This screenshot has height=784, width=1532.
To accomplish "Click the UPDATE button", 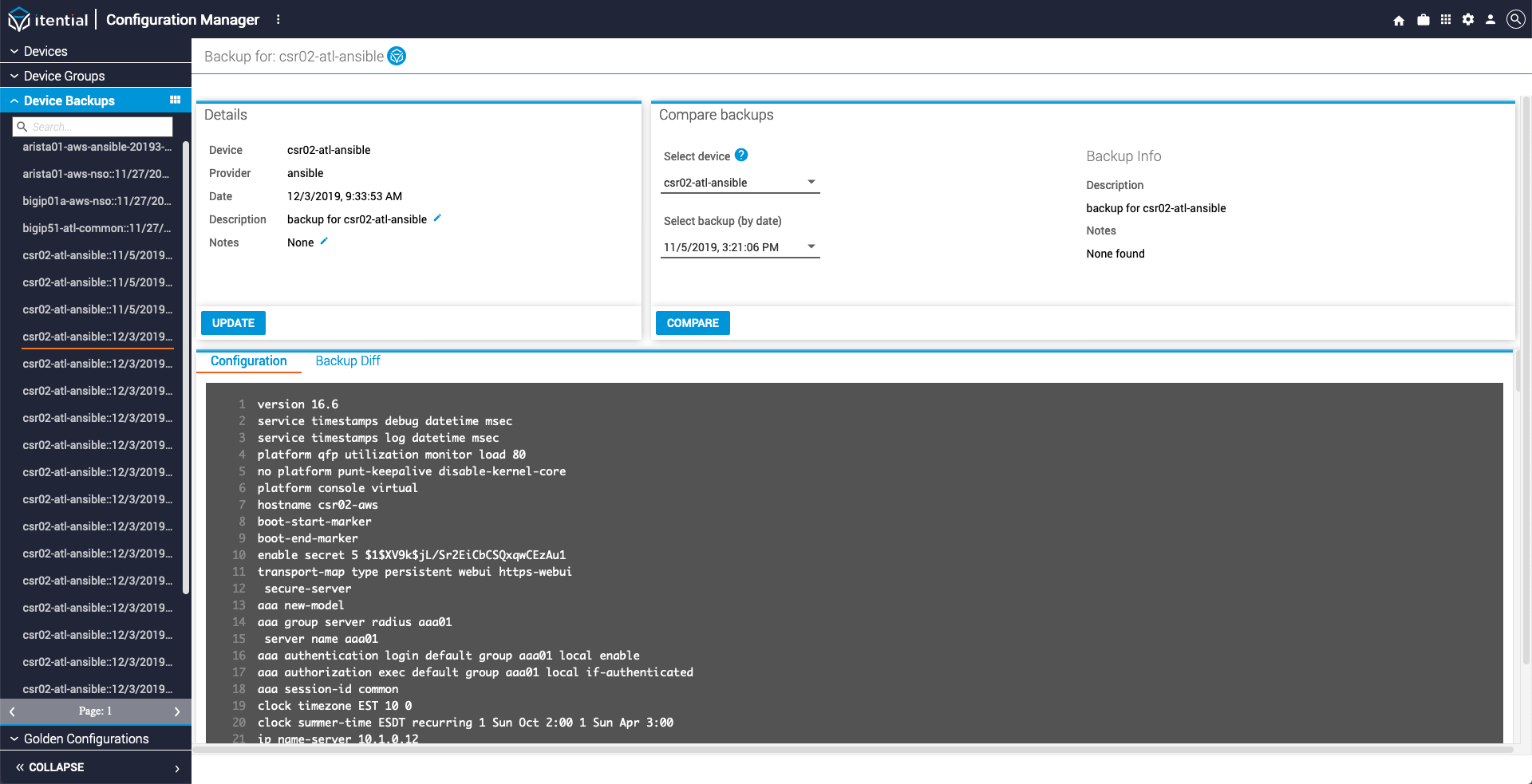I will point(233,323).
